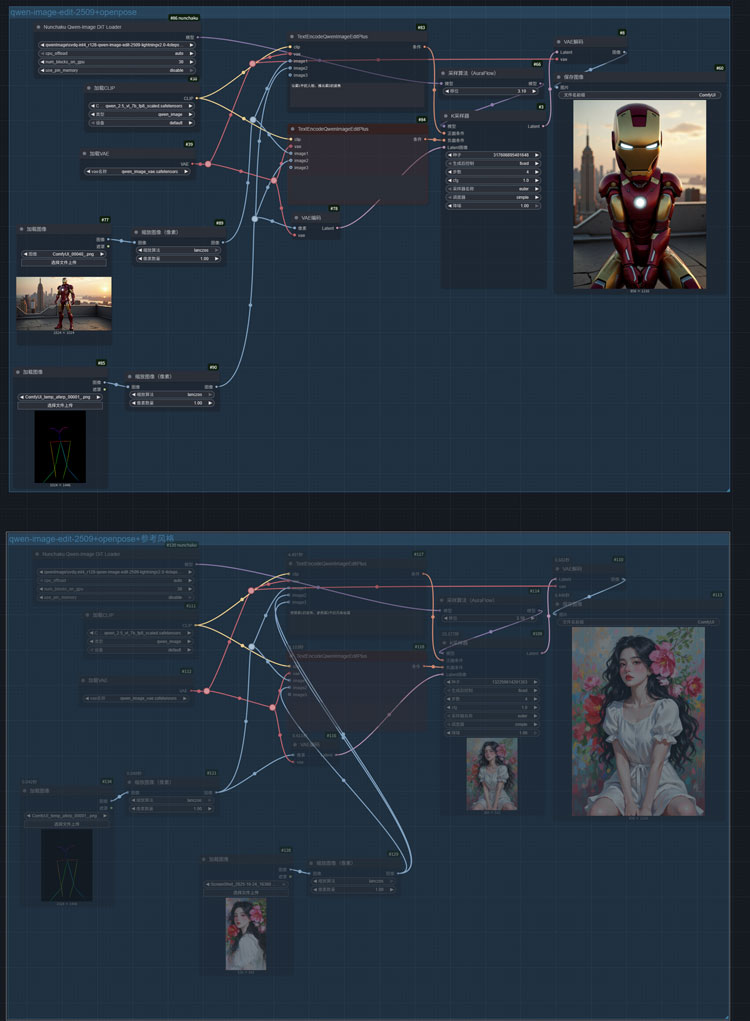
Task: Collapse the VAE解码 node #8 with its dot
Action: [x=559, y=42]
